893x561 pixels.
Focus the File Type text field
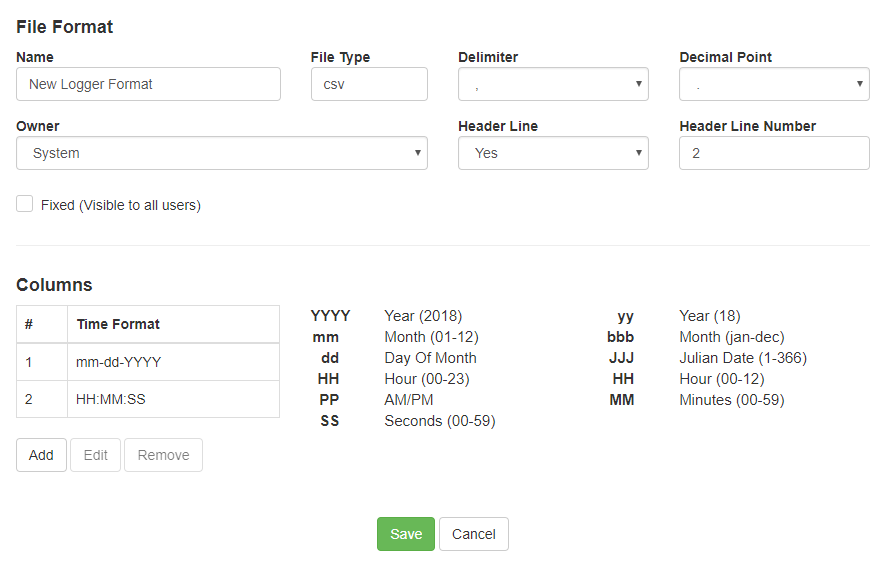pos(369,84)
